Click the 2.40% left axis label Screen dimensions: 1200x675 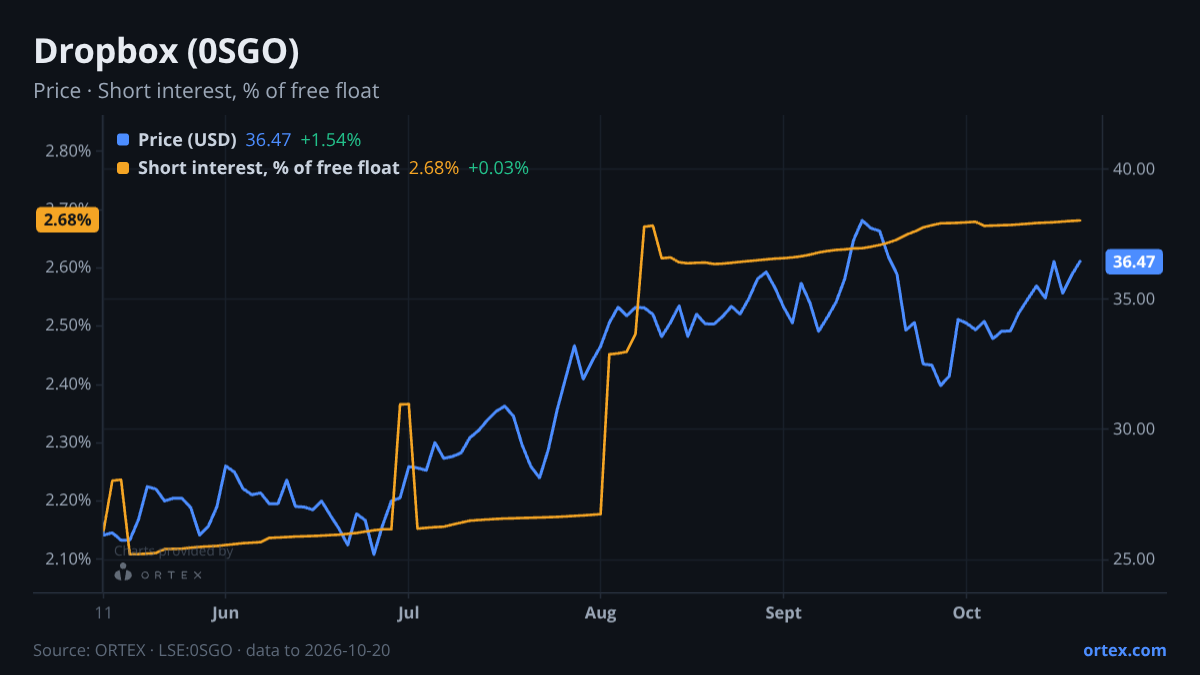[68, 384]
